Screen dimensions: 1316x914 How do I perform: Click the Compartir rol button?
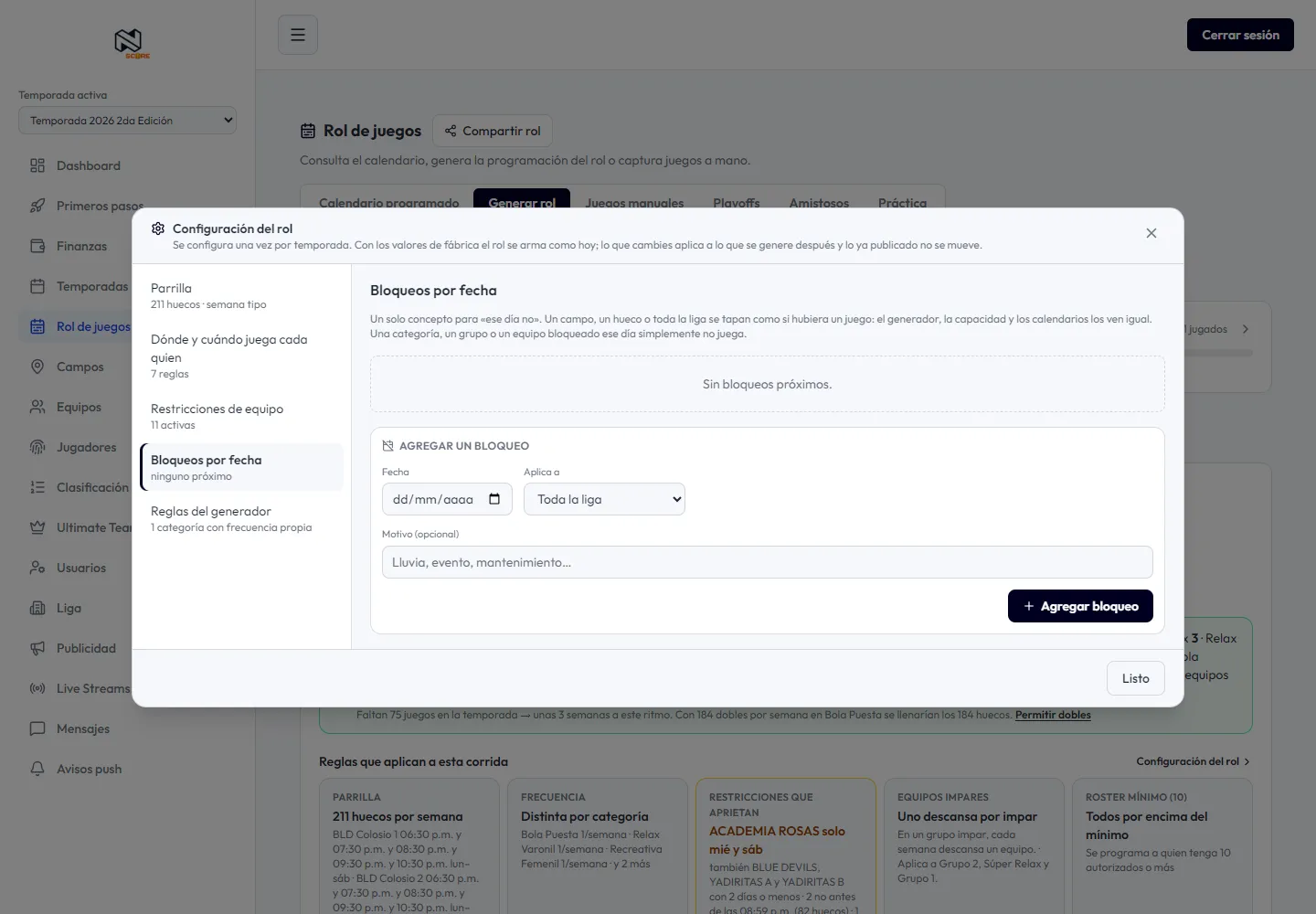pyautogui.click(x=493, y=131)
